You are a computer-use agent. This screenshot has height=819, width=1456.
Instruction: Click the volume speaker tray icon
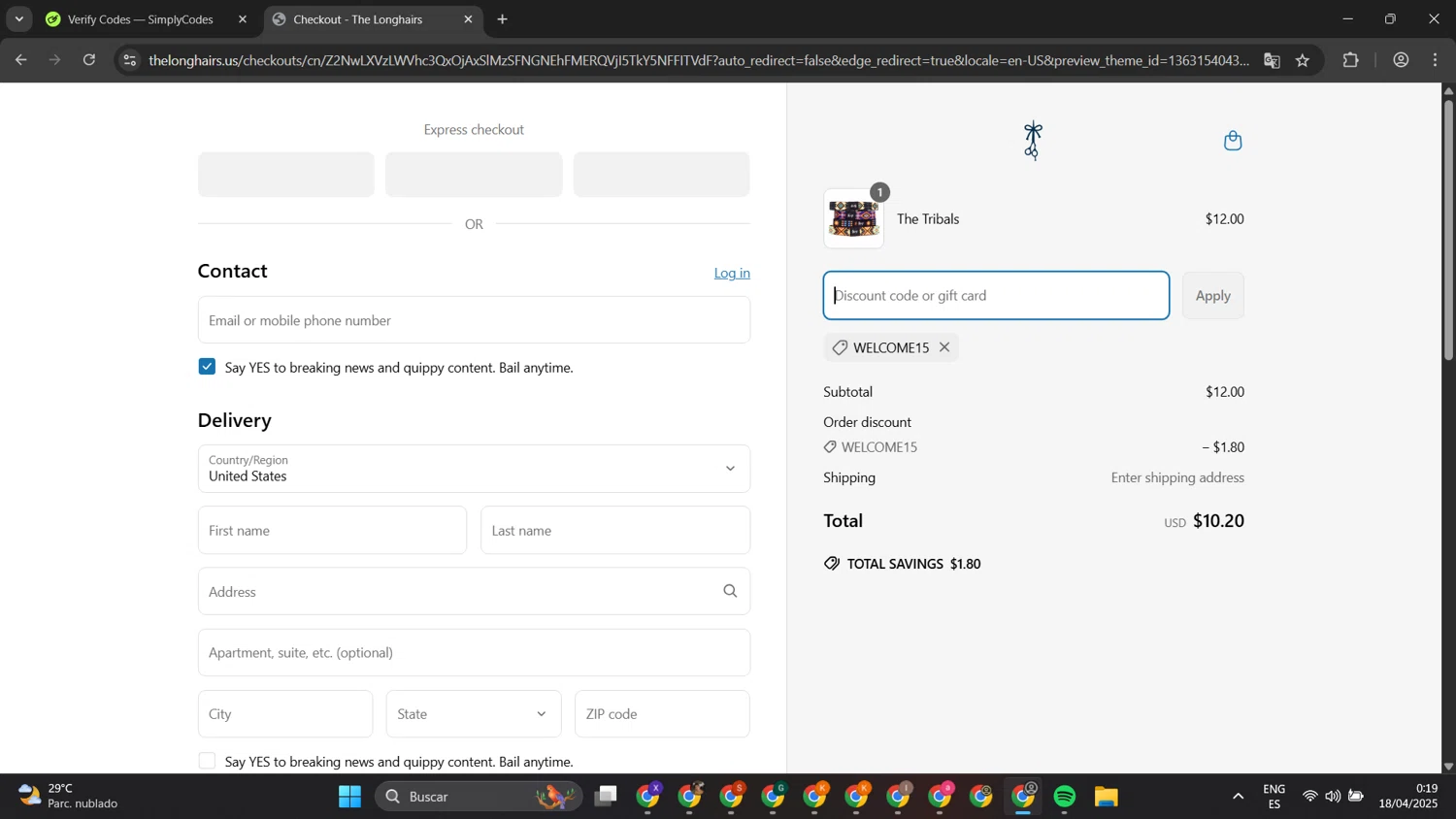[x=1333, y=797]
